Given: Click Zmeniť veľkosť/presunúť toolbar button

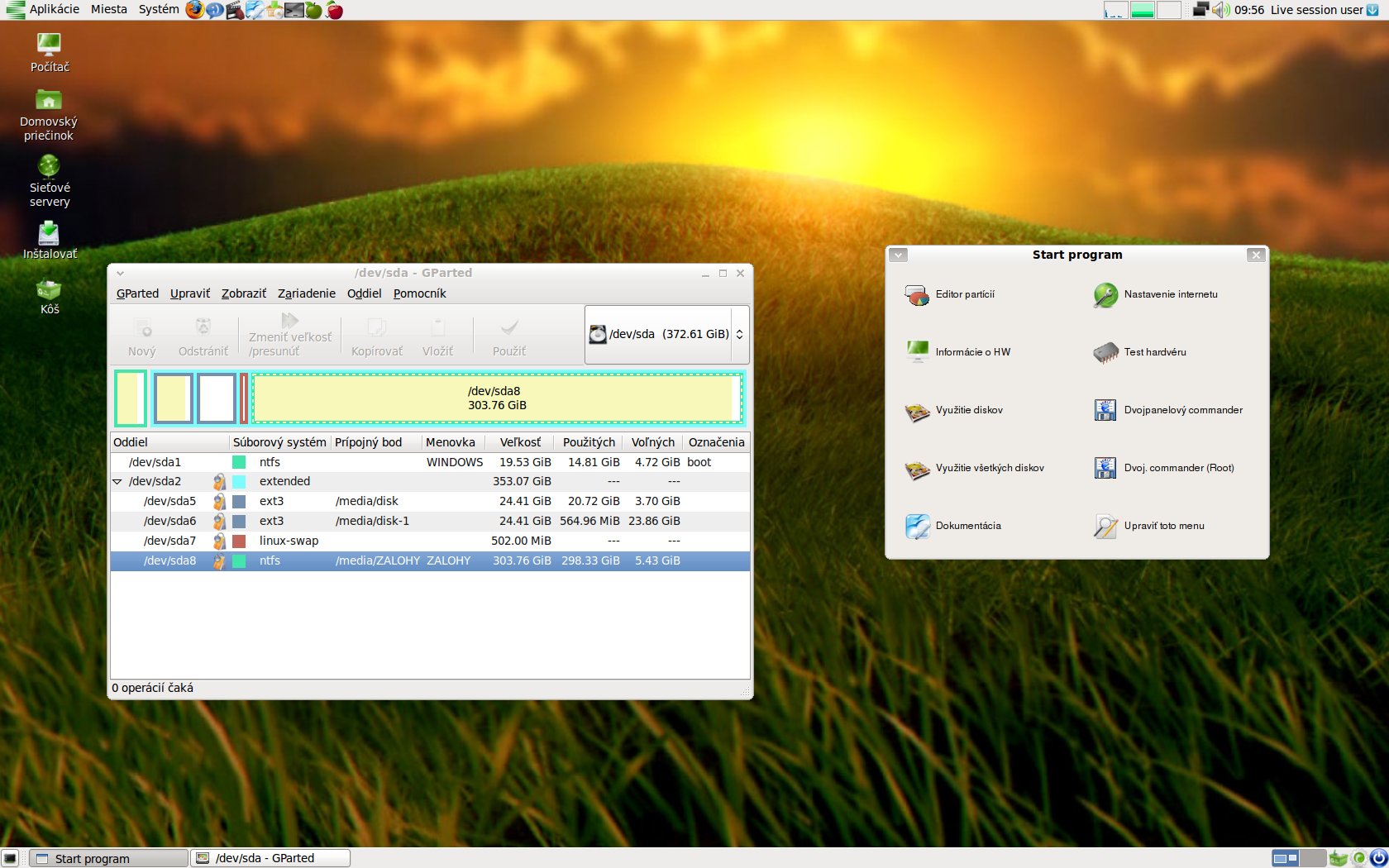Looking at the screenshot, I should (290, 336).
